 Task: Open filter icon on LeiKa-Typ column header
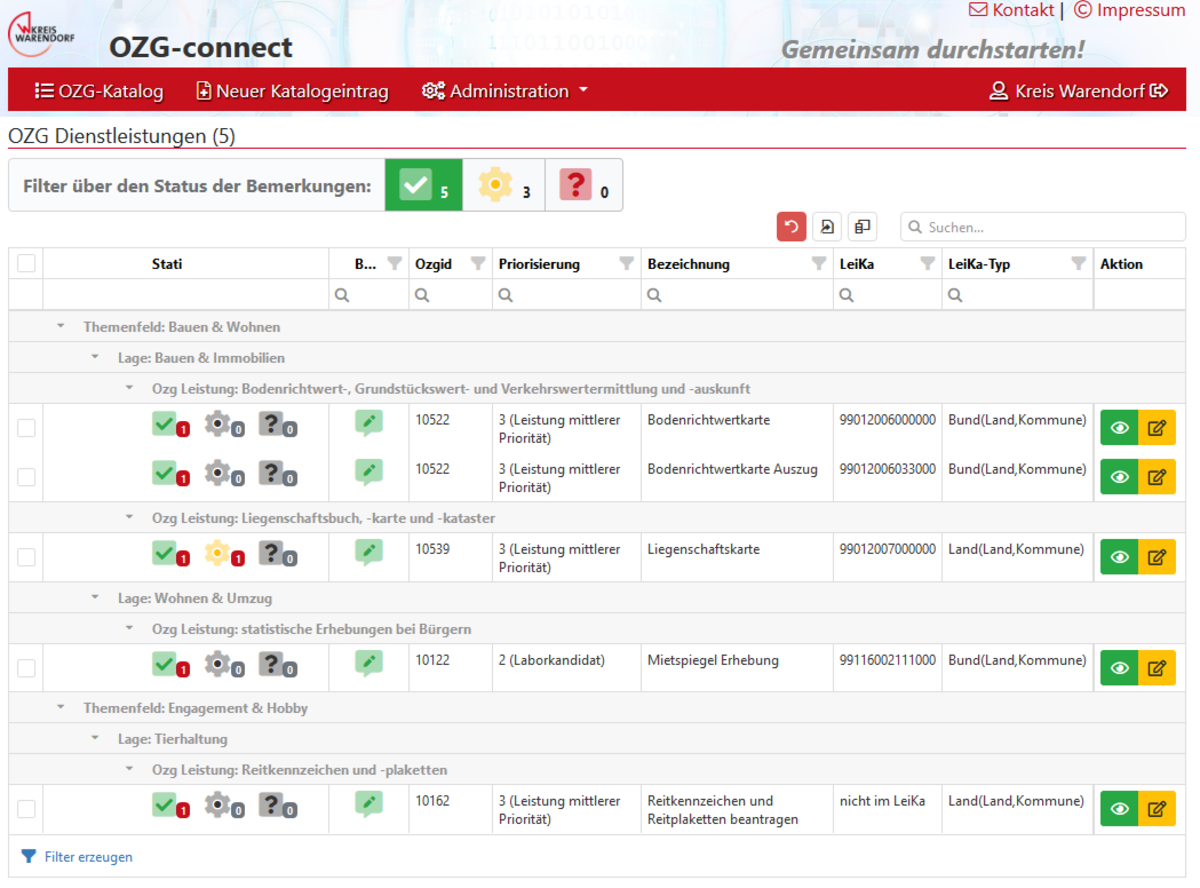click(1078, 264)
